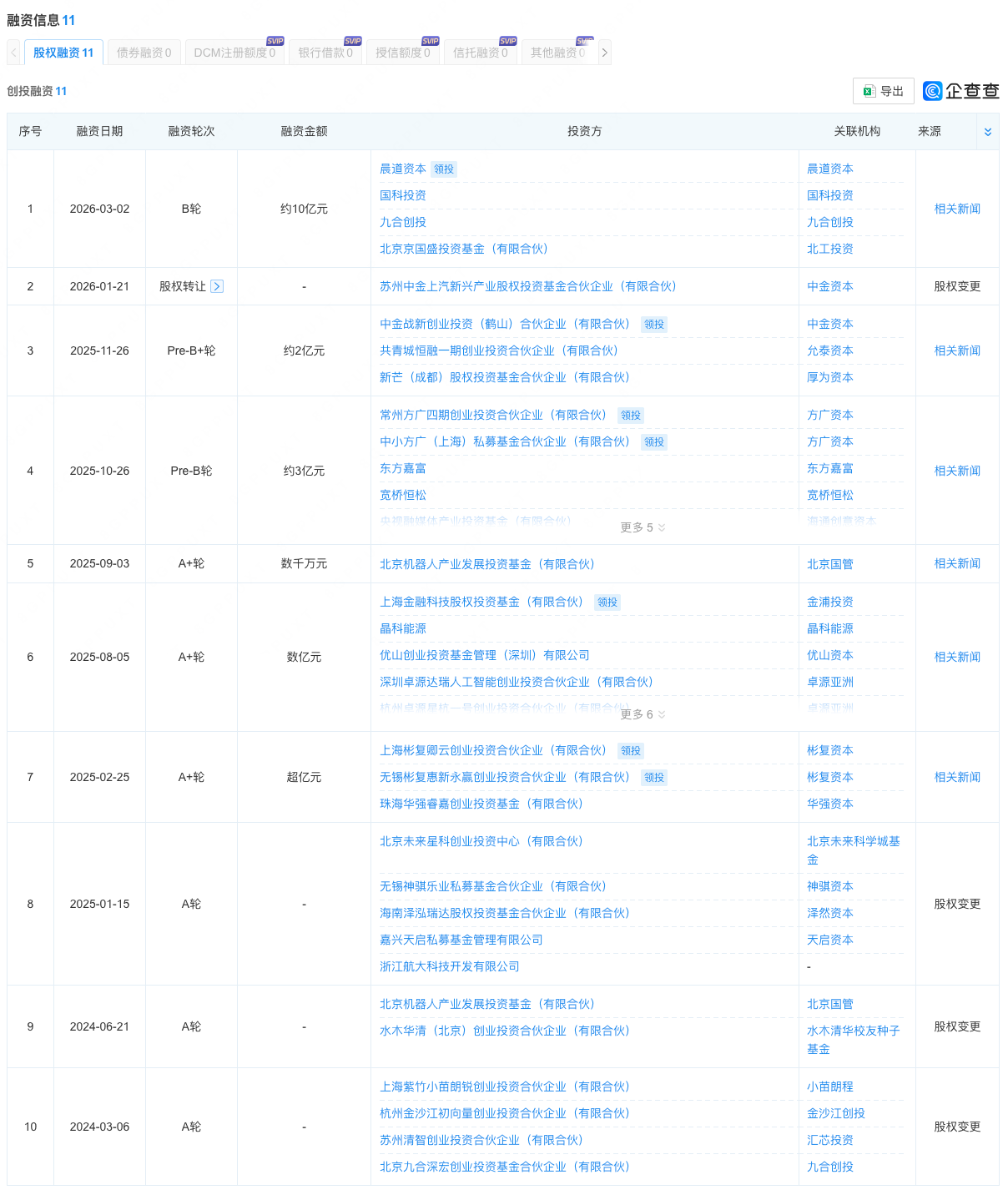1008x1195 pixels.
Task: Select the 约10亿元 amount cell
Action: tap(304, 209)
